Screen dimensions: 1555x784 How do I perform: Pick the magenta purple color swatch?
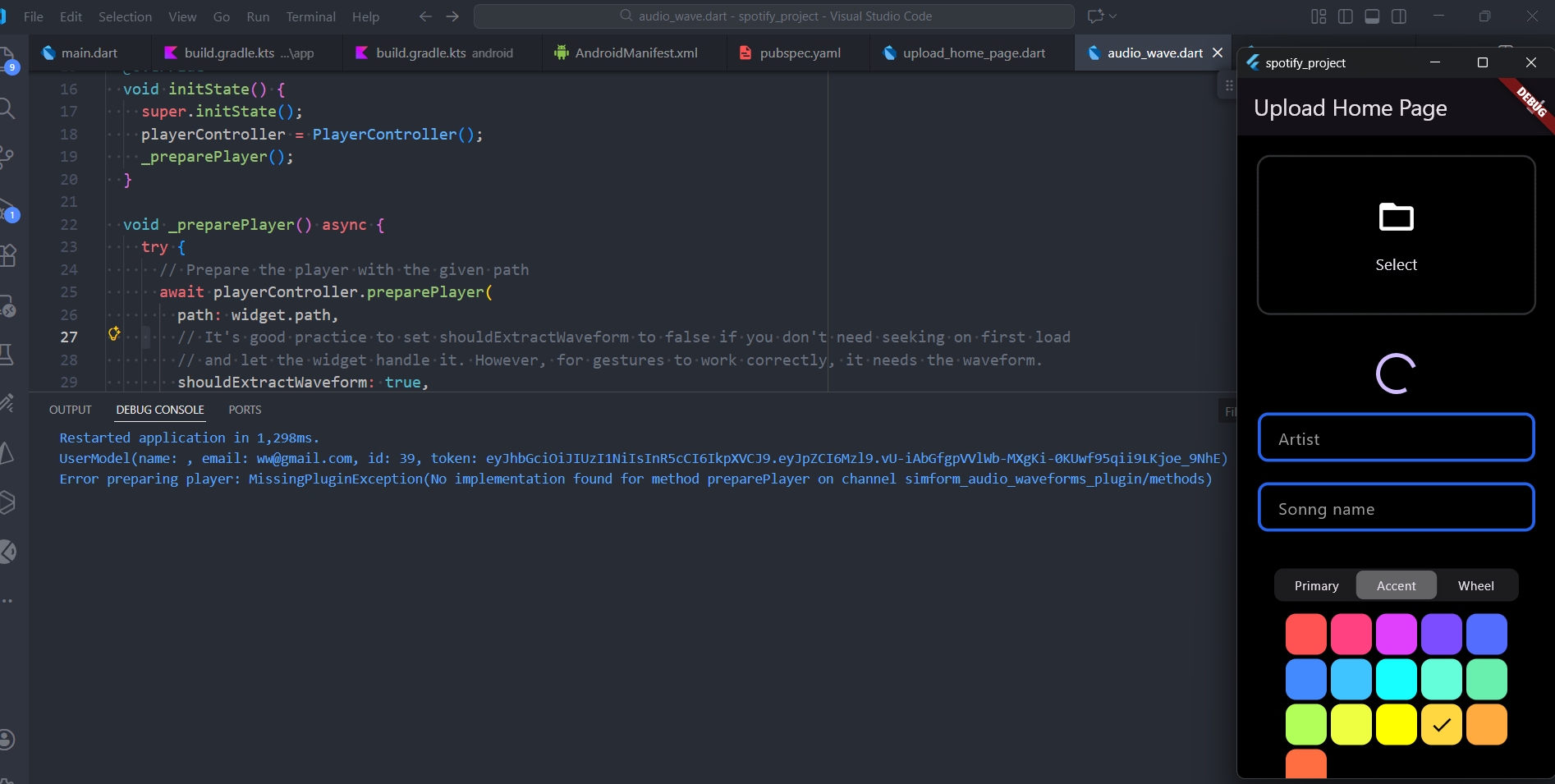click(1396, 634)
